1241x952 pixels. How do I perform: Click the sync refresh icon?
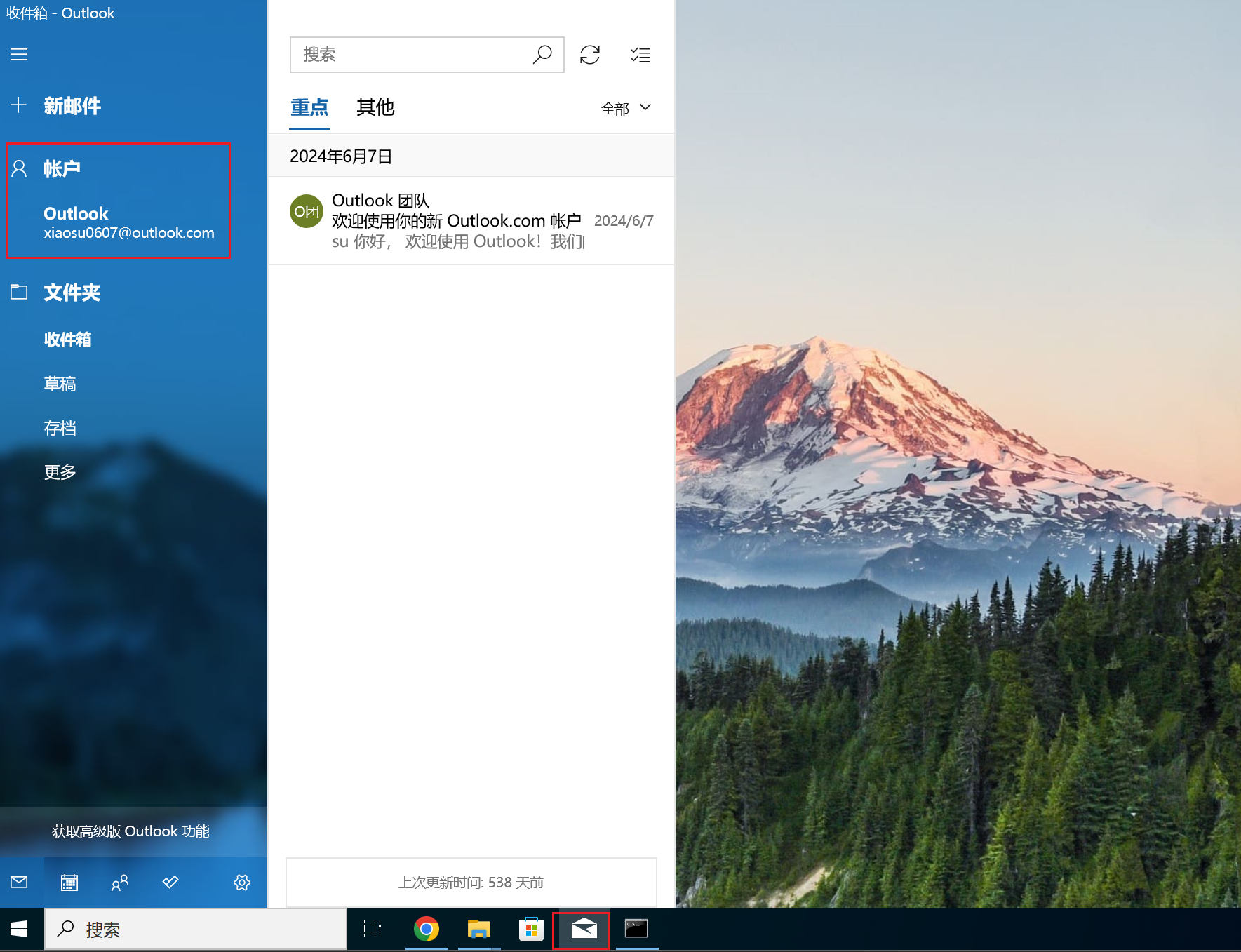589,55
